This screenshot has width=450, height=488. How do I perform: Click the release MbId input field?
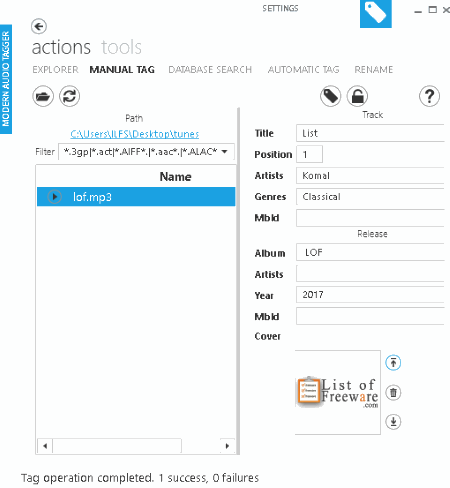coord(370,316)
